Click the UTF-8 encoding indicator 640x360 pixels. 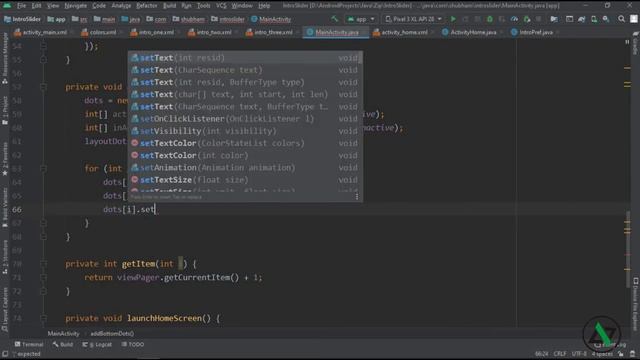[579, 354]
